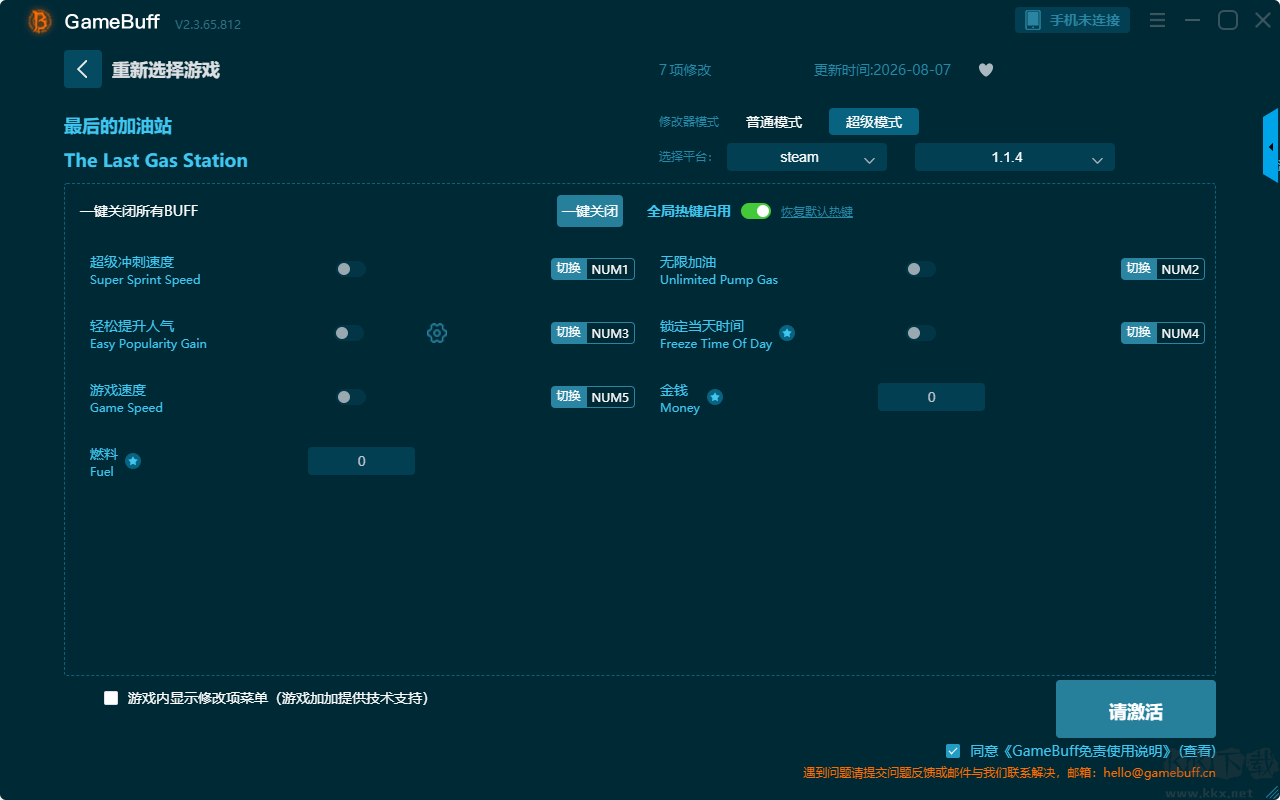Select 普通模式 normal mode tab
The width and height of the screenshot is (1280, 800).
774,122
